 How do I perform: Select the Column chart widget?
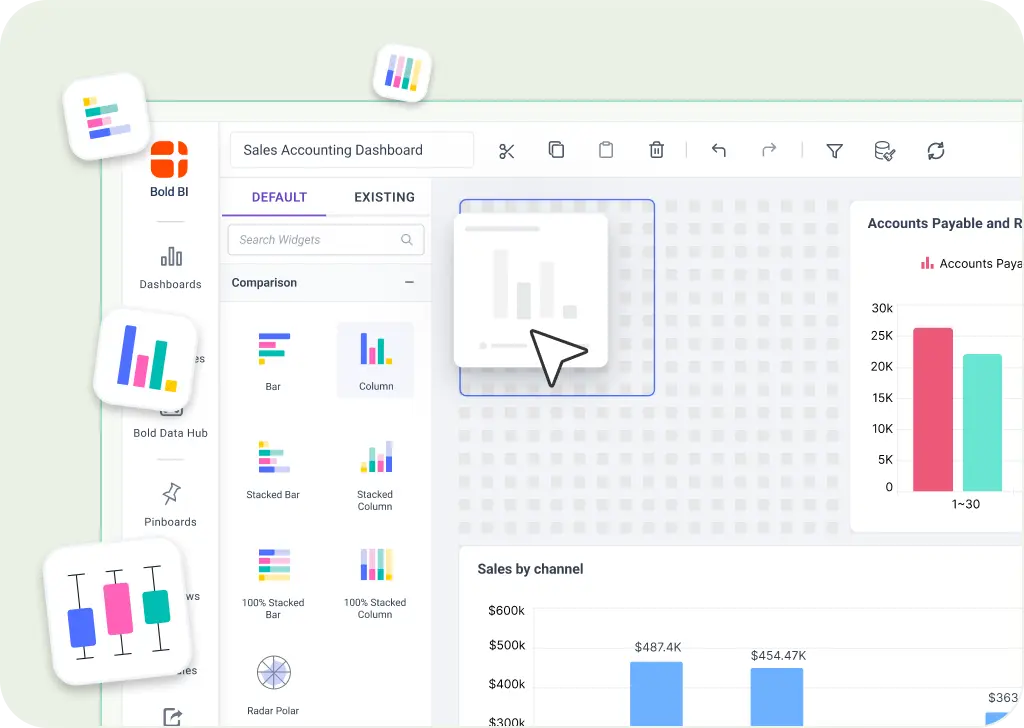375,360
